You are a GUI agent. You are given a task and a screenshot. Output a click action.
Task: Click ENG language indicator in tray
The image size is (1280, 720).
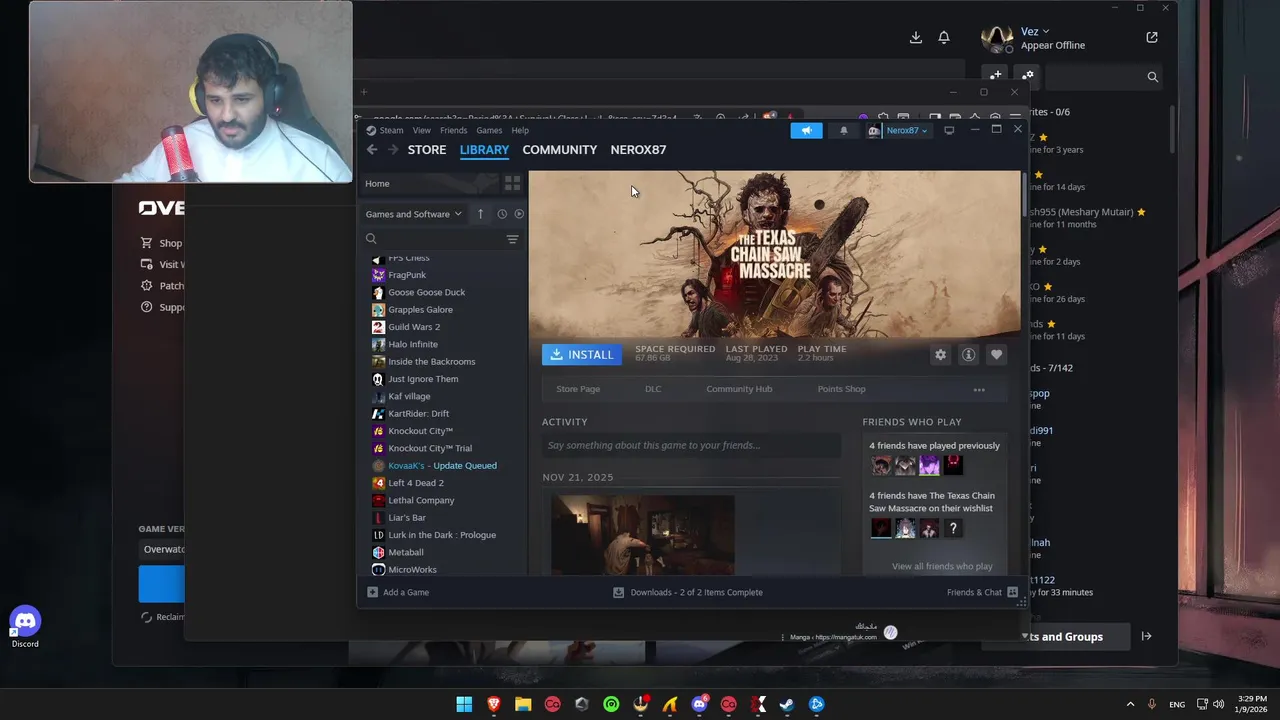click(x=1177, y=704)
